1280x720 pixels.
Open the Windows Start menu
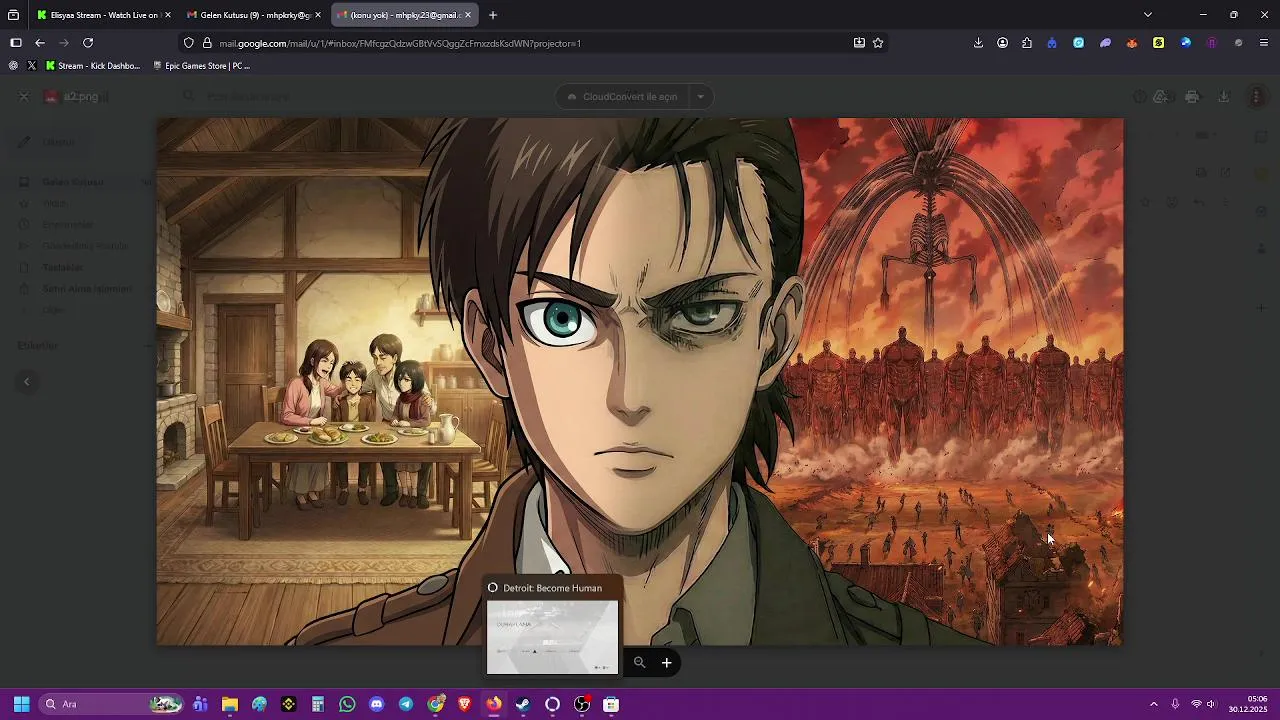coord(21,704)
